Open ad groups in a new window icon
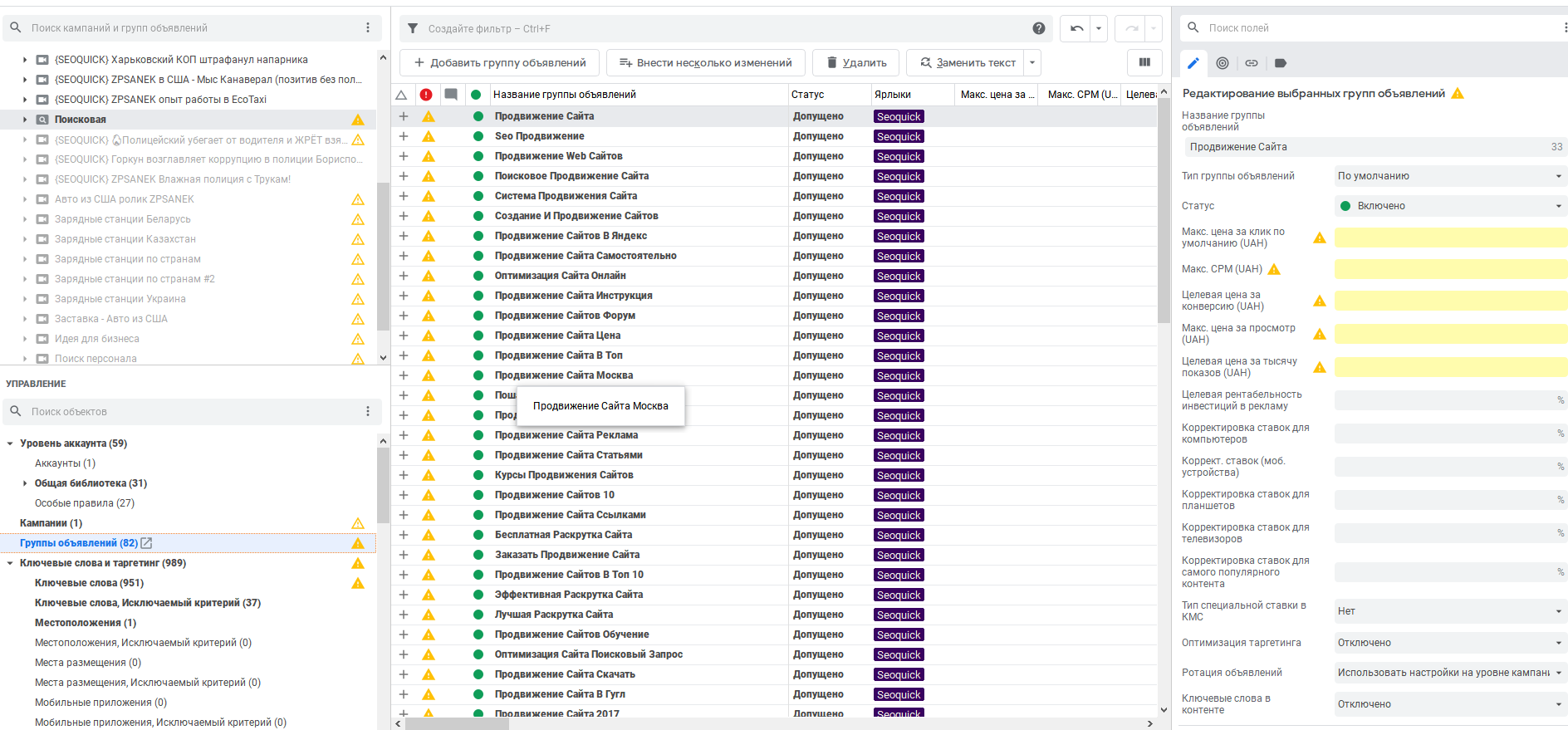Viewport: 1568px width, 730px height. coord(147,543)
